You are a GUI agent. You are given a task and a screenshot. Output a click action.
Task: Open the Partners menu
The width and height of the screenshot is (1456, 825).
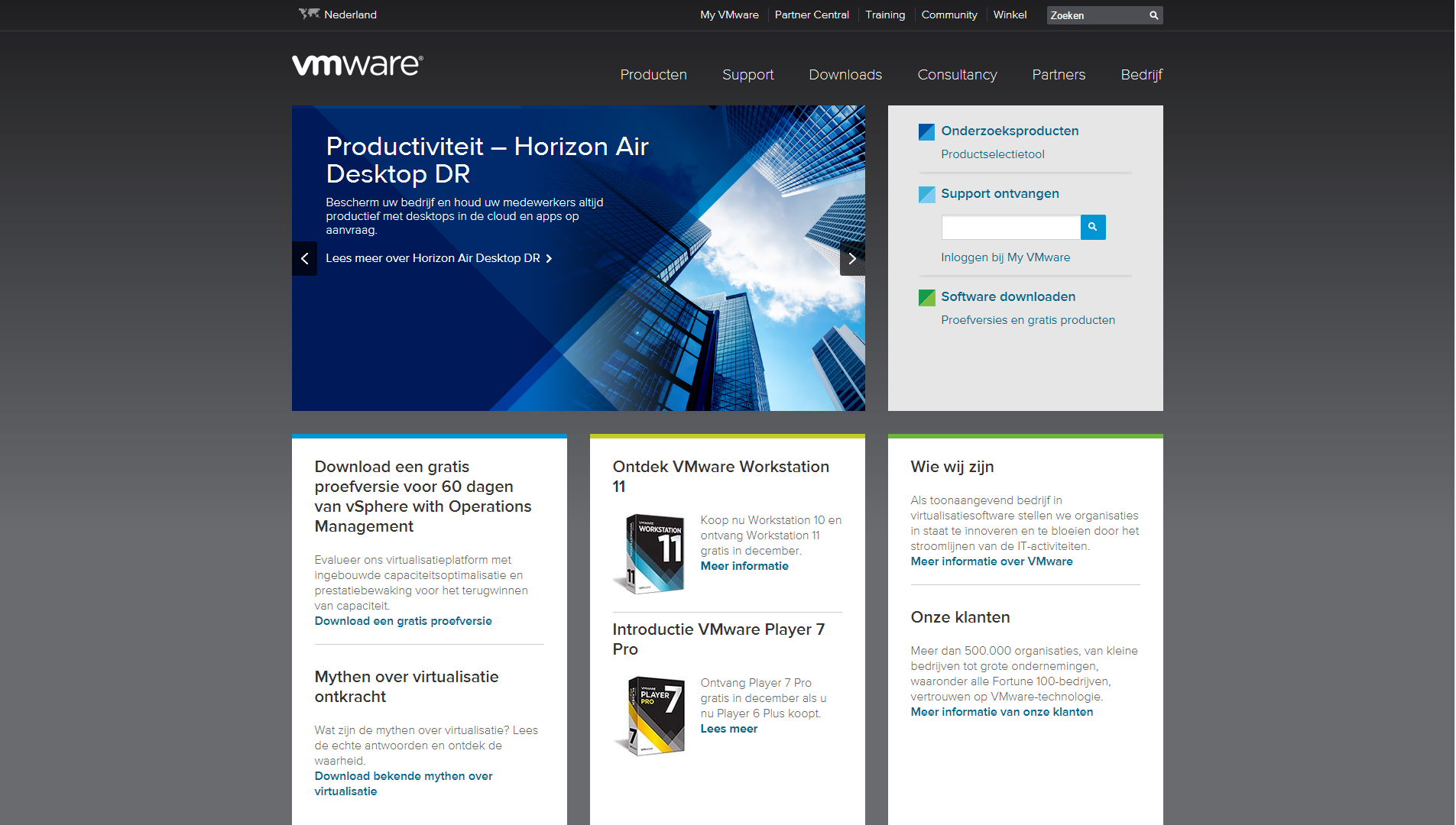[x=1059, y=75]
